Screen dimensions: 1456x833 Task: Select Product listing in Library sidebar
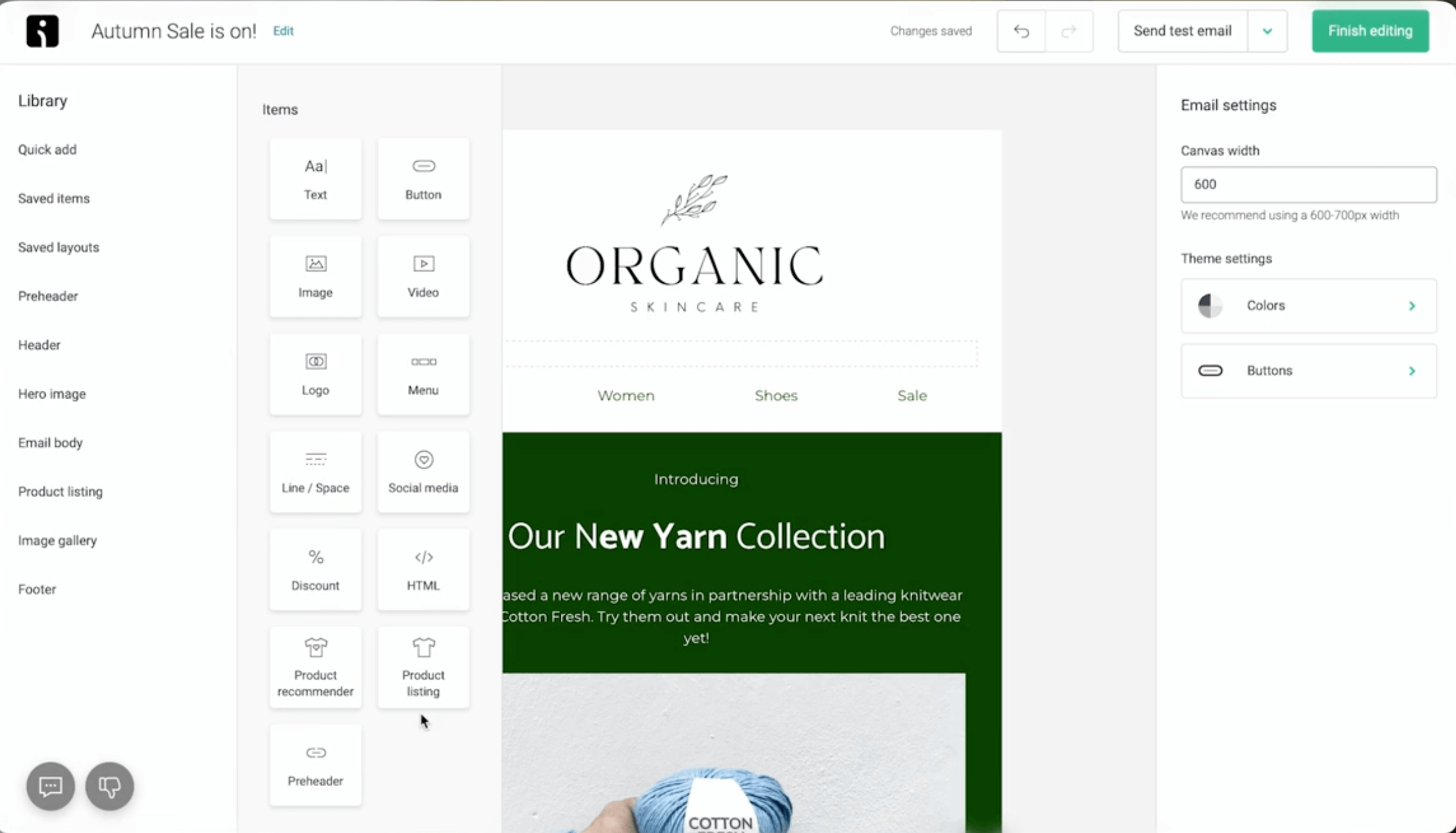coord(60,492)
